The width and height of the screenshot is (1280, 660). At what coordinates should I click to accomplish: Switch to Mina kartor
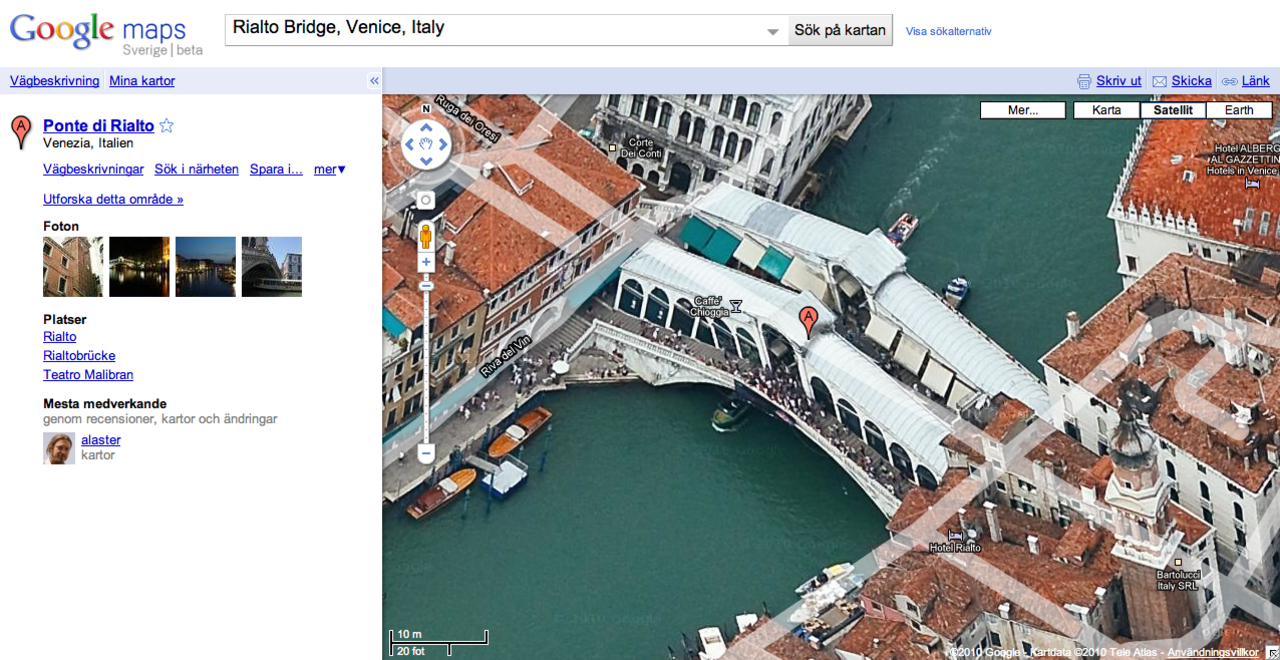coord(141,81)
